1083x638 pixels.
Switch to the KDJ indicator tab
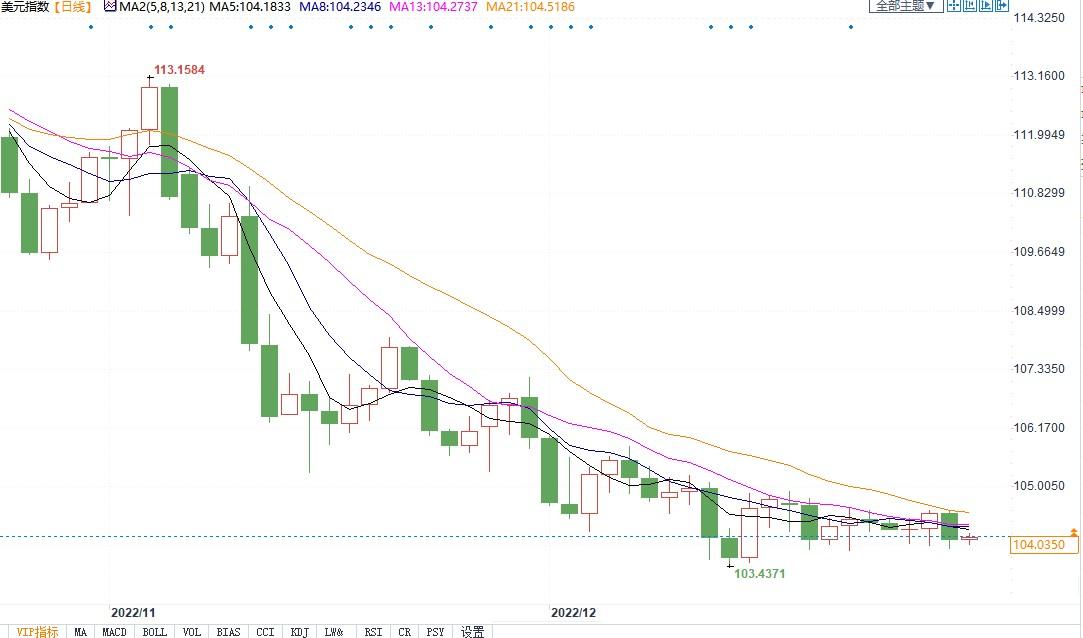tap(299, 631)
